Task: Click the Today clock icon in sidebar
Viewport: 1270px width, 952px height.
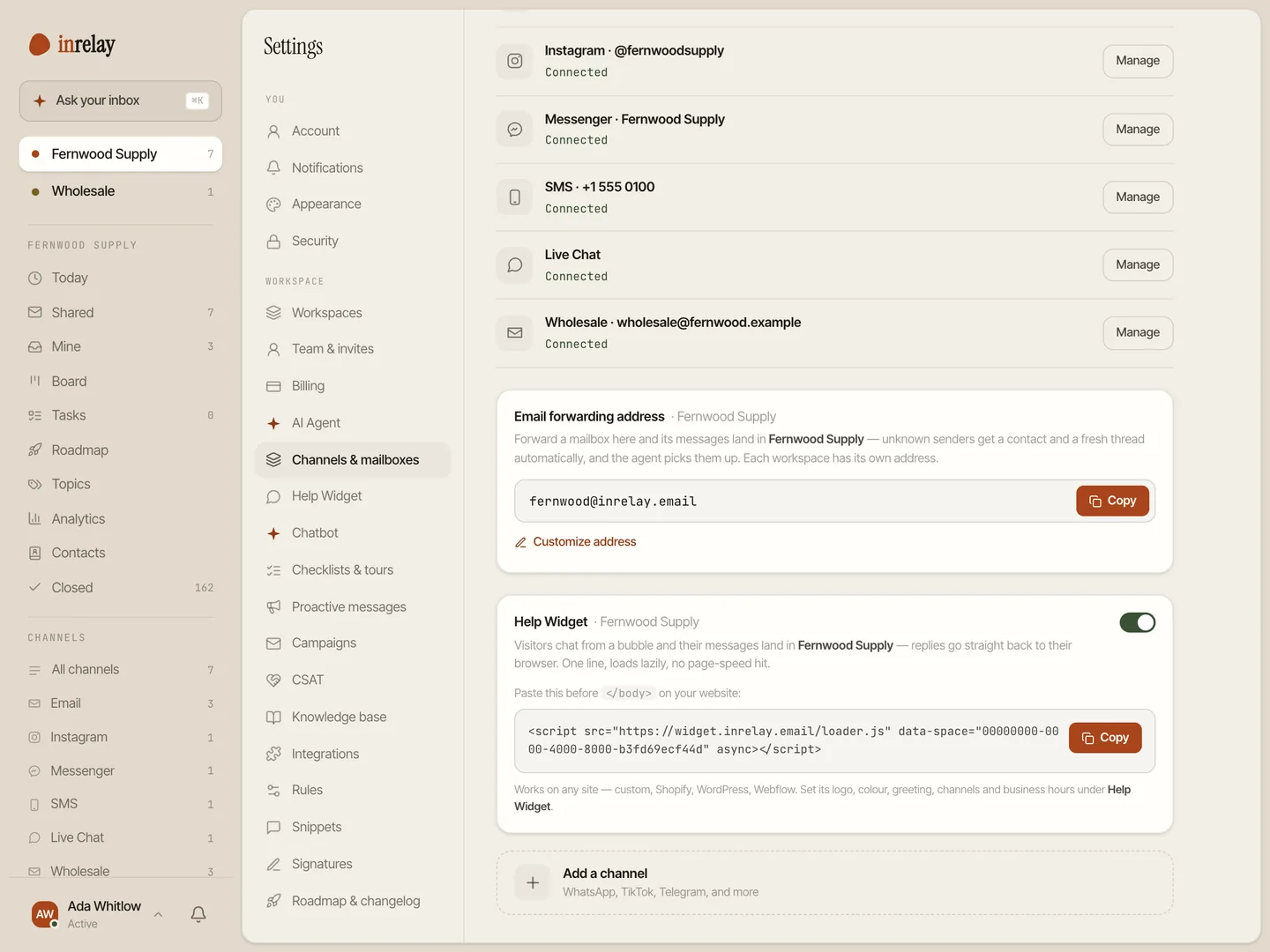Action: point(35,279)
